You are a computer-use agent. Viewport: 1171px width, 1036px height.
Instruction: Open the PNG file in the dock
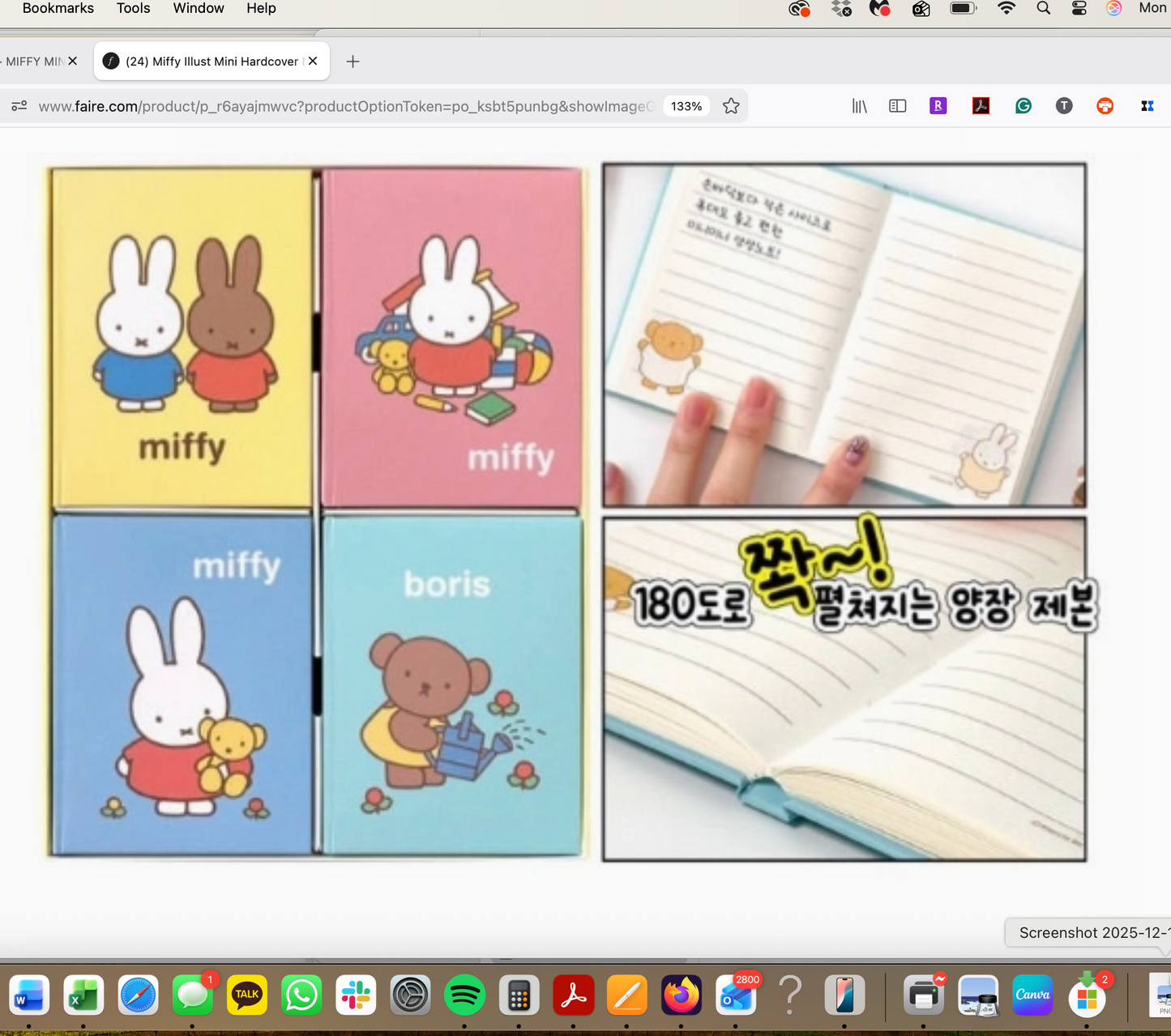pos(1160,995)
